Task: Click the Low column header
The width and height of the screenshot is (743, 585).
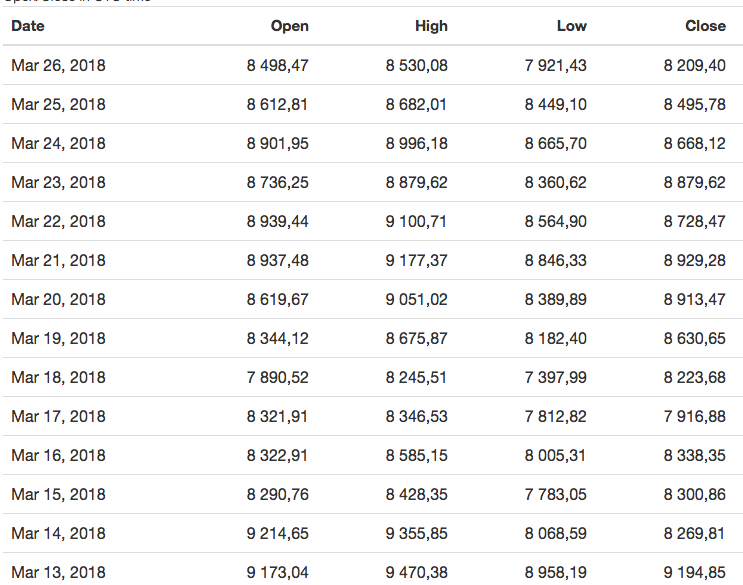Action: point(571,26)
